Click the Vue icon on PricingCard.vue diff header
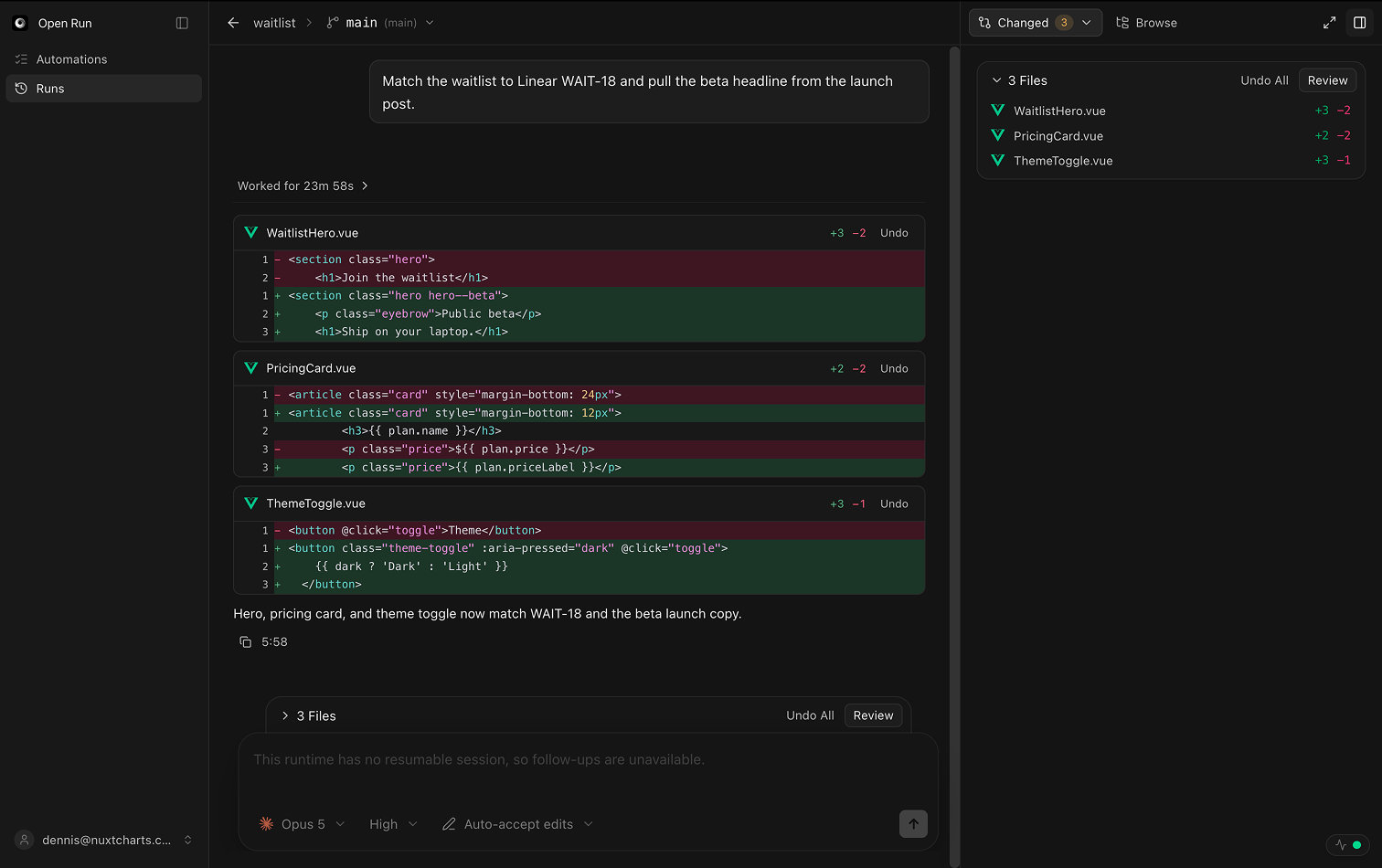This screenshot has width=1382, height=868. tap(250, 368)
